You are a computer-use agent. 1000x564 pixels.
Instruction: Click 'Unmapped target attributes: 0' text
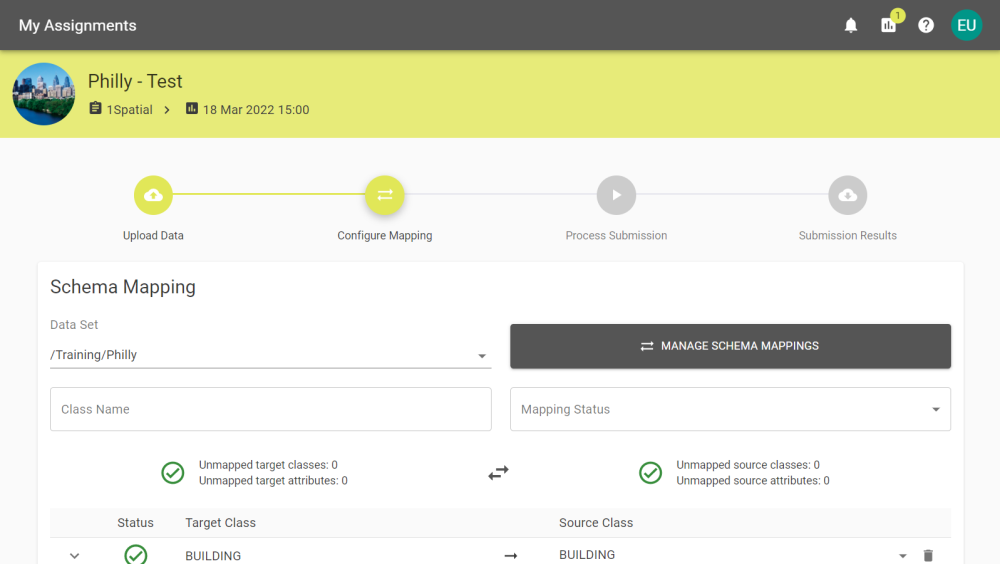pos(273,480)
